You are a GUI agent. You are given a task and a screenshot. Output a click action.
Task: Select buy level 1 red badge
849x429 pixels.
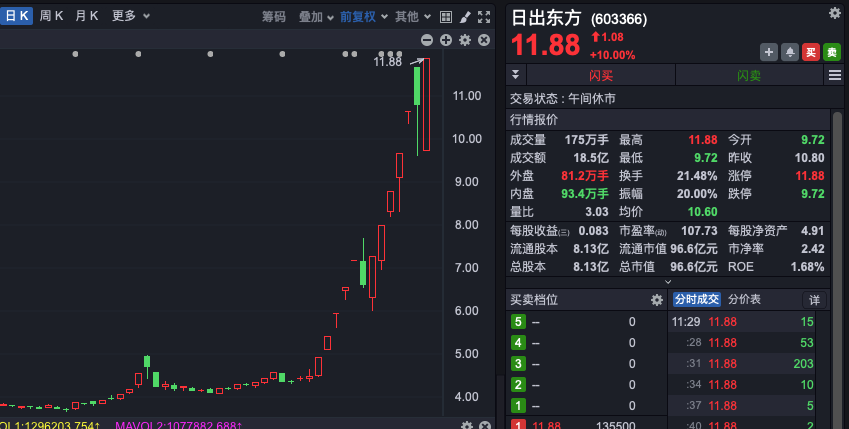coord(518,425)
